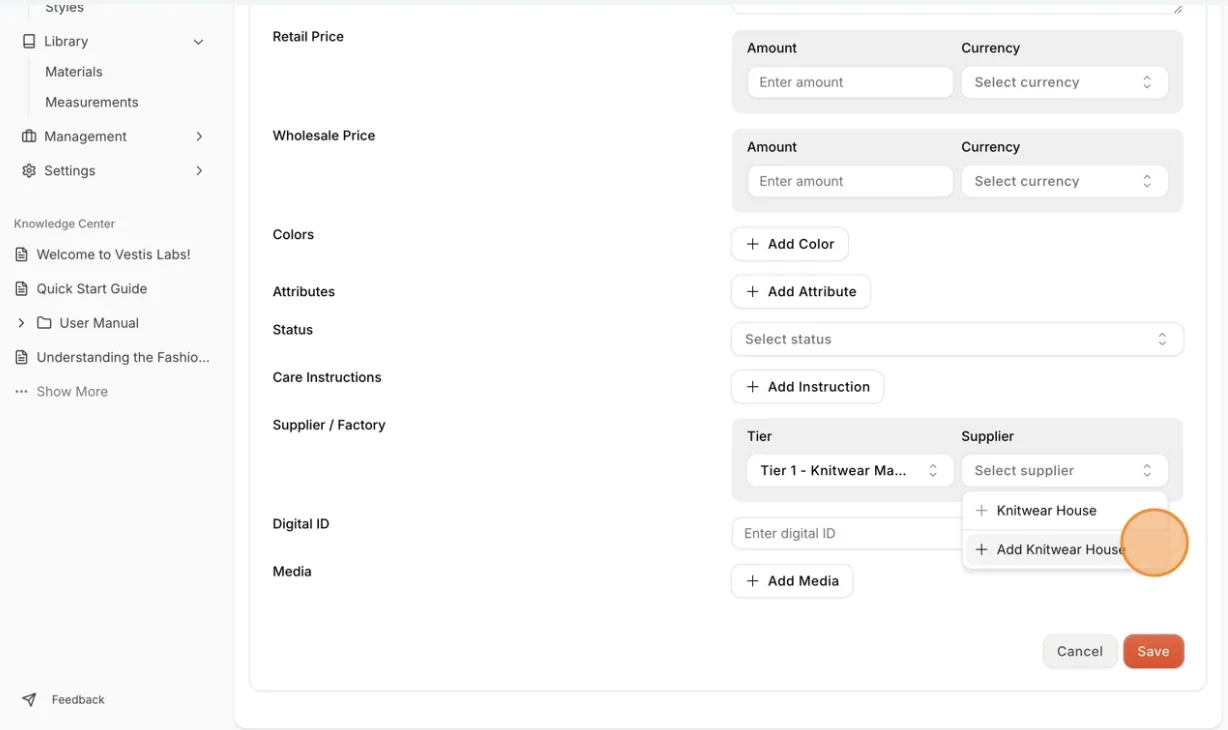Focus the Retail Price amount field
1228x730 pixels.
[850, 82]
